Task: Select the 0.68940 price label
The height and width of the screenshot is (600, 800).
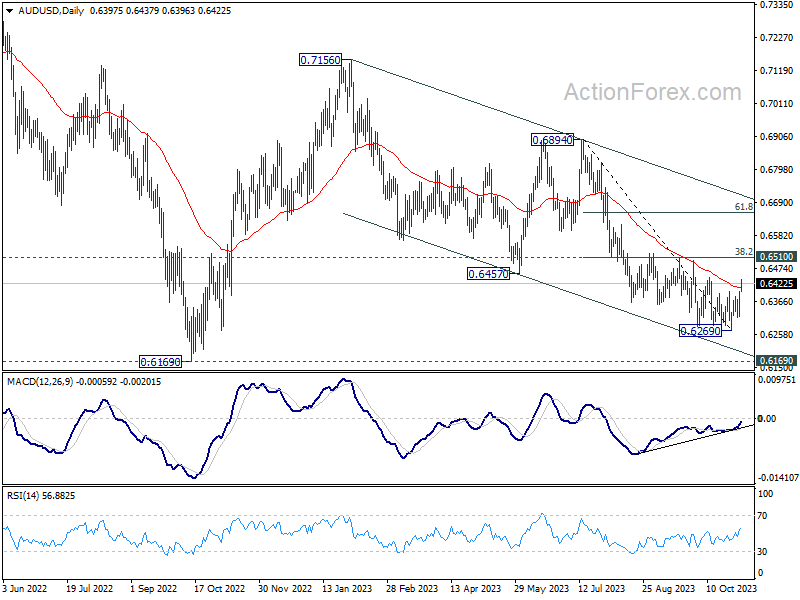Action: coord(553,140)
